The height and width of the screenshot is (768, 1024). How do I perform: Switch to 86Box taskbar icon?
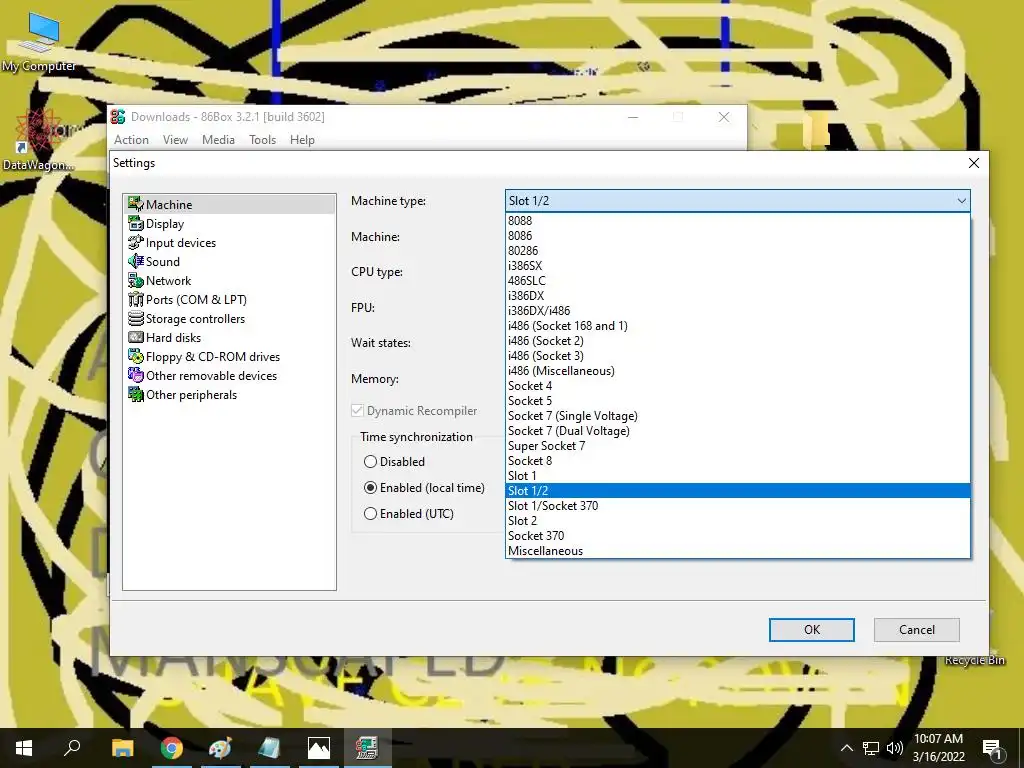coord(367,748)
